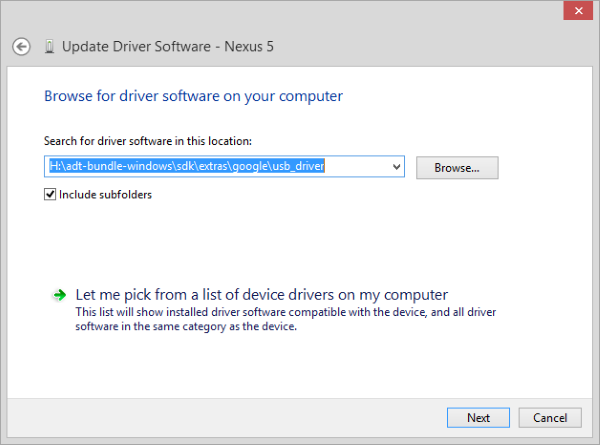Go back using the circular arrow icon

click(x=21, y=47)
